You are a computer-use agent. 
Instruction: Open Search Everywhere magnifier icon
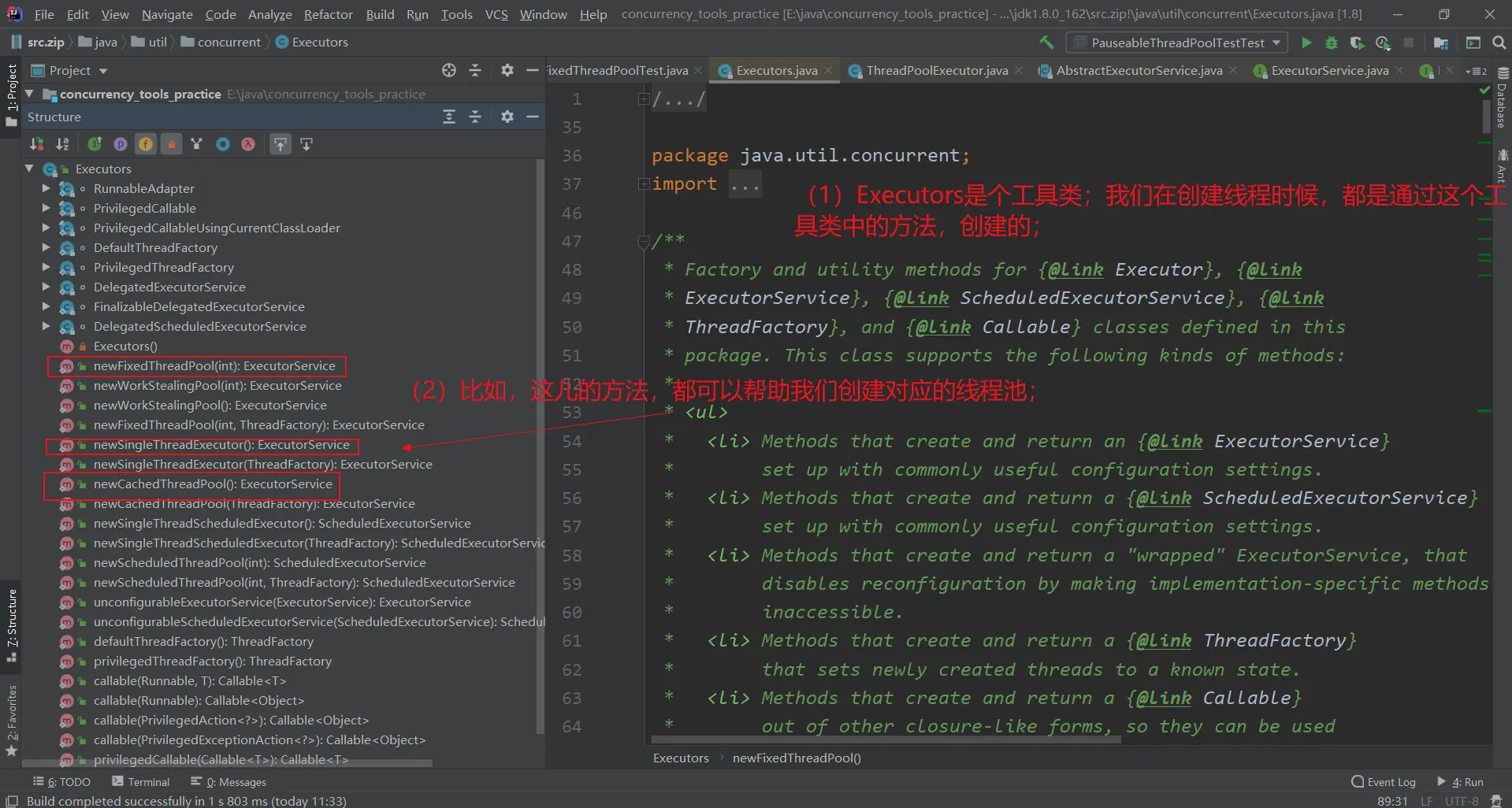click(x=1499, y=43)
